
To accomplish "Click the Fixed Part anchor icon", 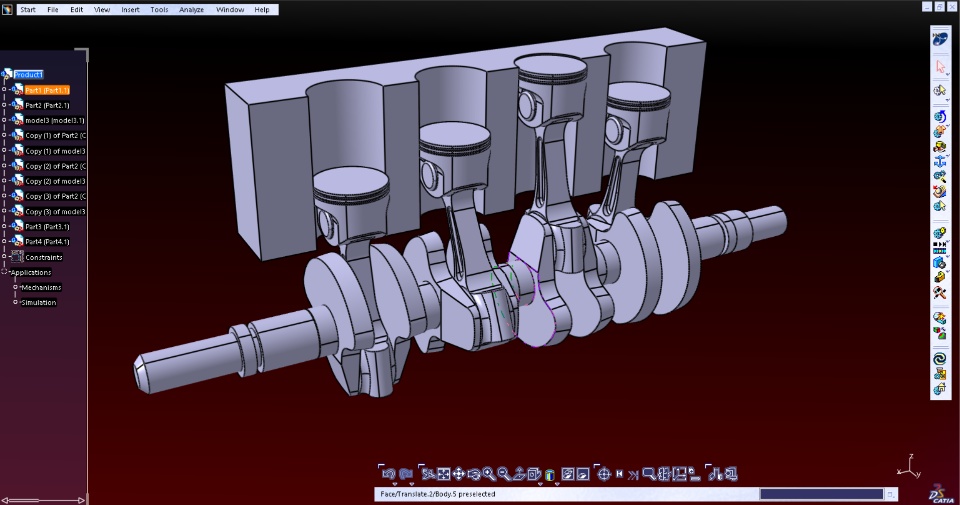I will pyautogui.click(x=940, y=162).
